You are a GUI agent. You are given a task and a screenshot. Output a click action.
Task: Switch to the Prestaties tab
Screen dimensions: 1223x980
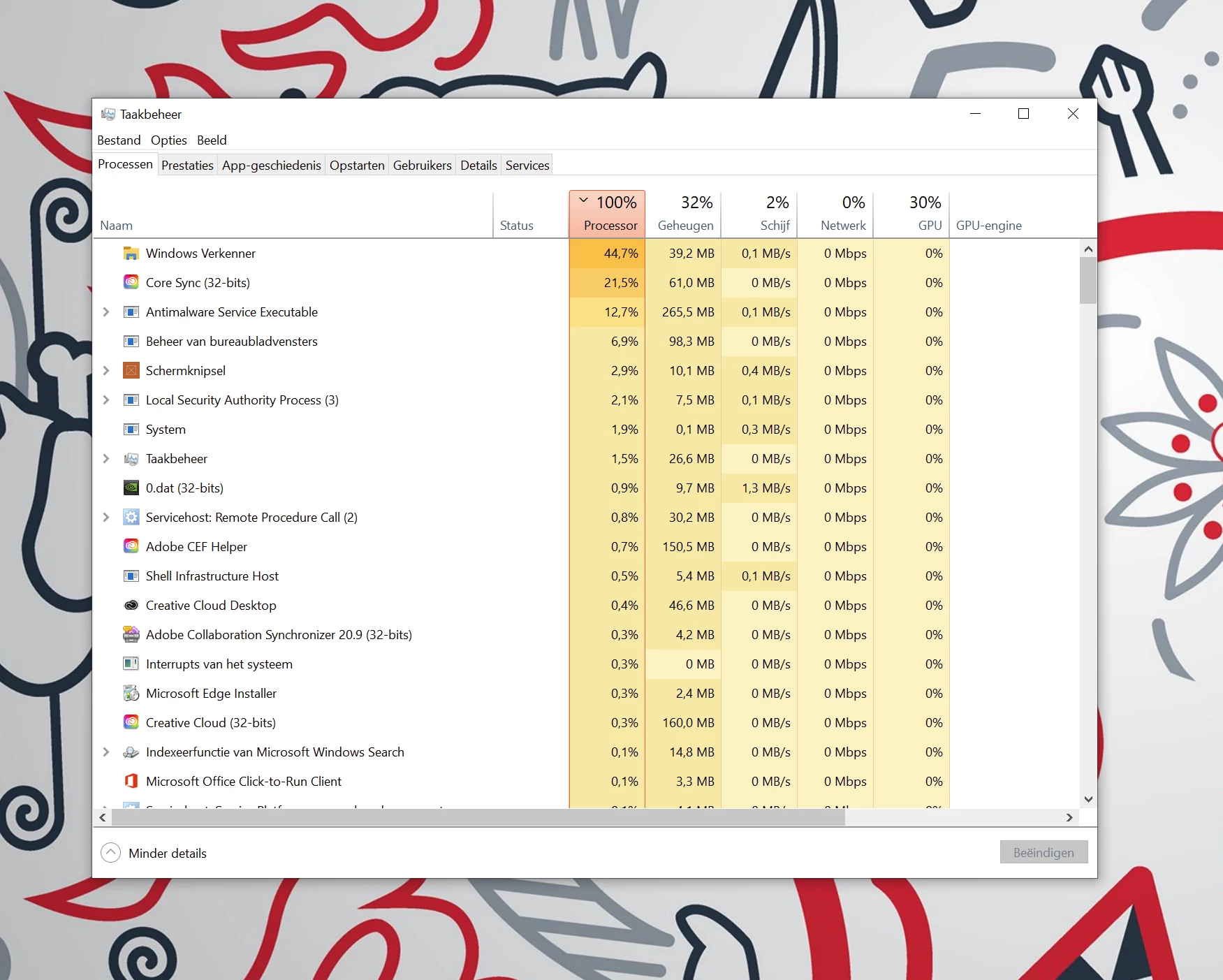point(187,166)
